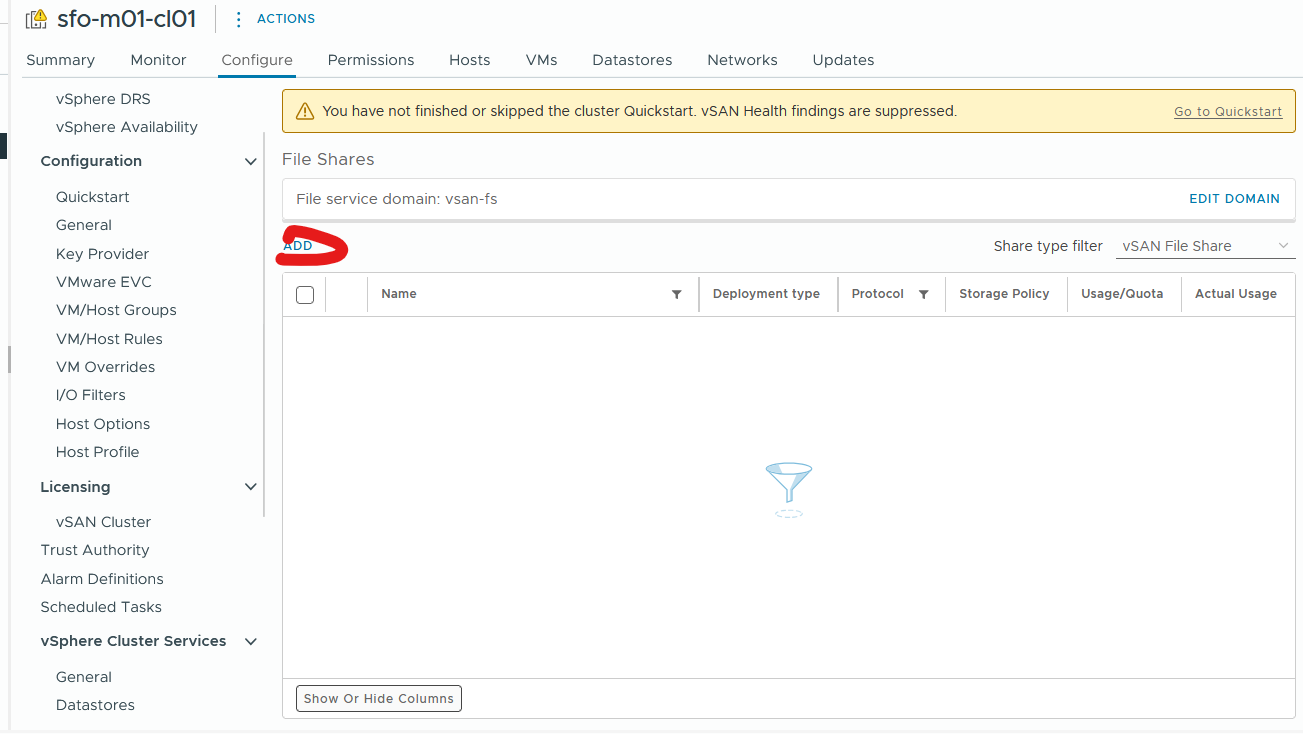The width and height of the screenshot is (1303, 734).
Task: Open the Share type filter dropdown
Action: coord(1205,246)
